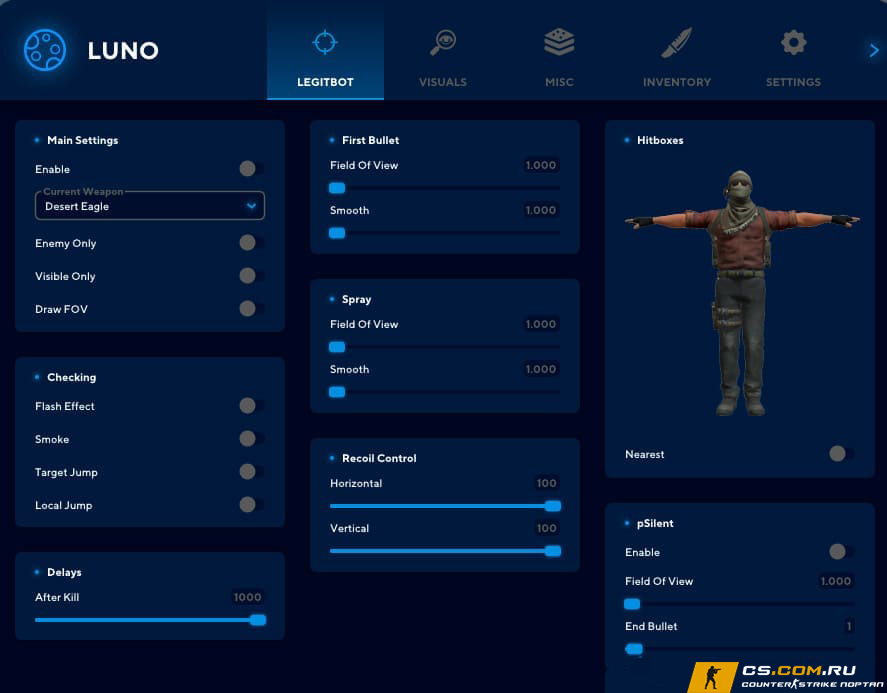
Task: Select the Misc stacked blocks icon
Action: pos(559,43)
